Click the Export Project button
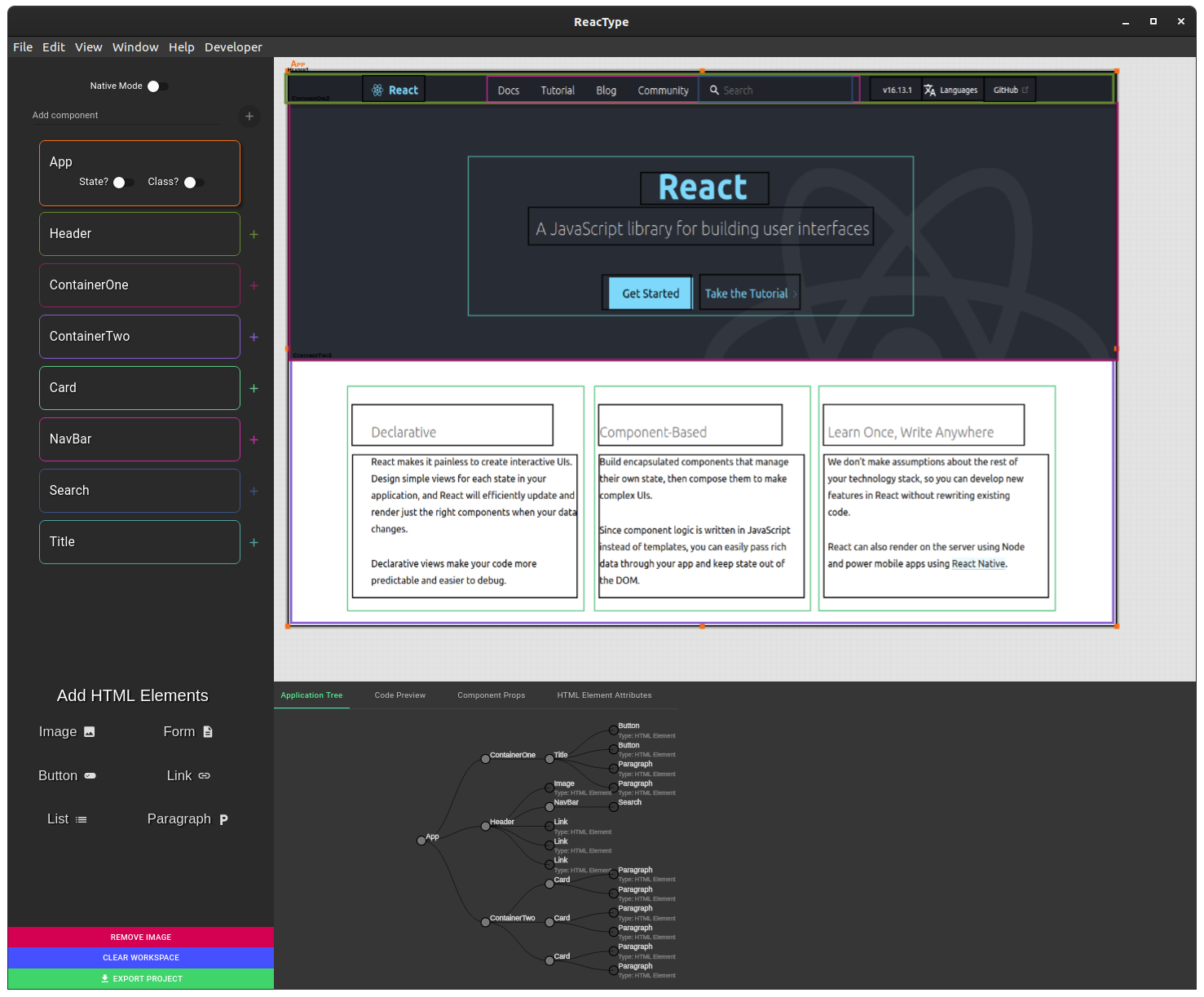The width and height of the screenshot is (1204, 997). (141, 979)
